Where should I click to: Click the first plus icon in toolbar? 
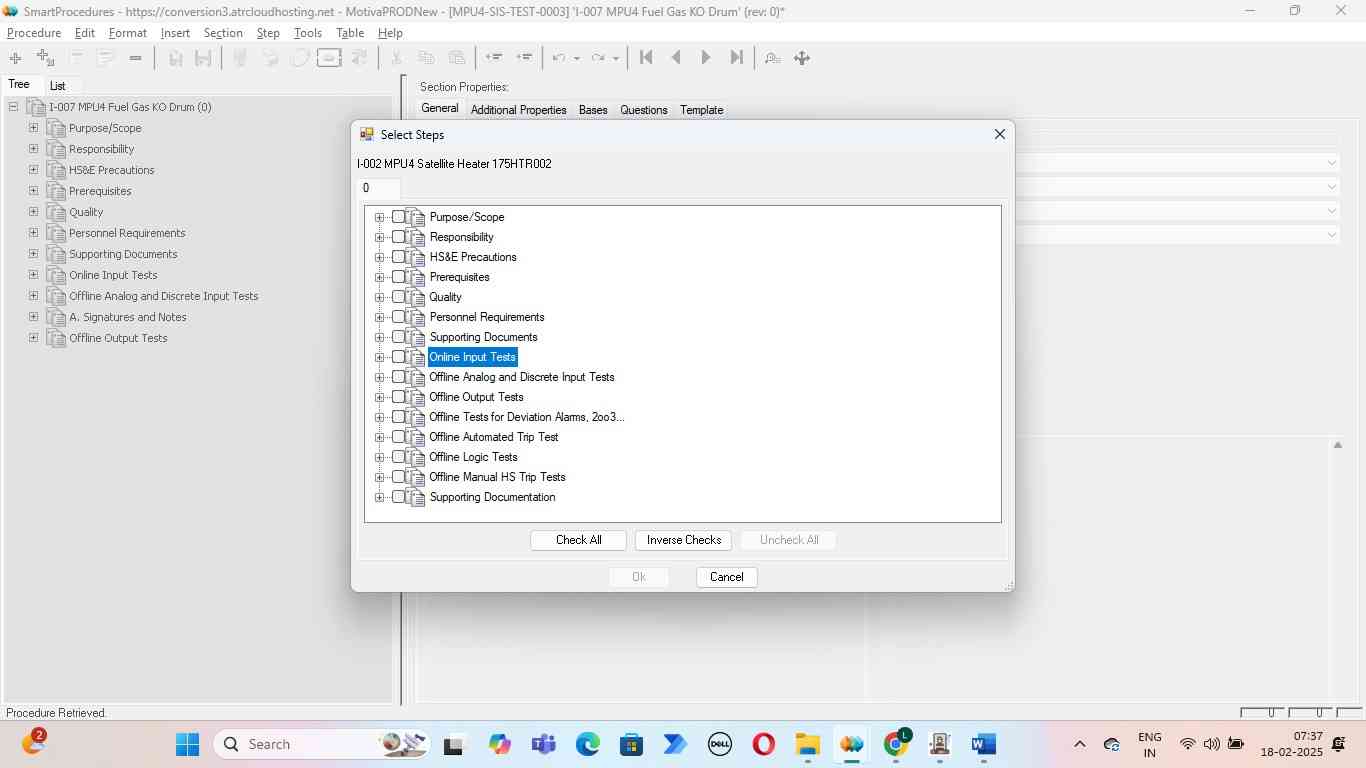15,58
